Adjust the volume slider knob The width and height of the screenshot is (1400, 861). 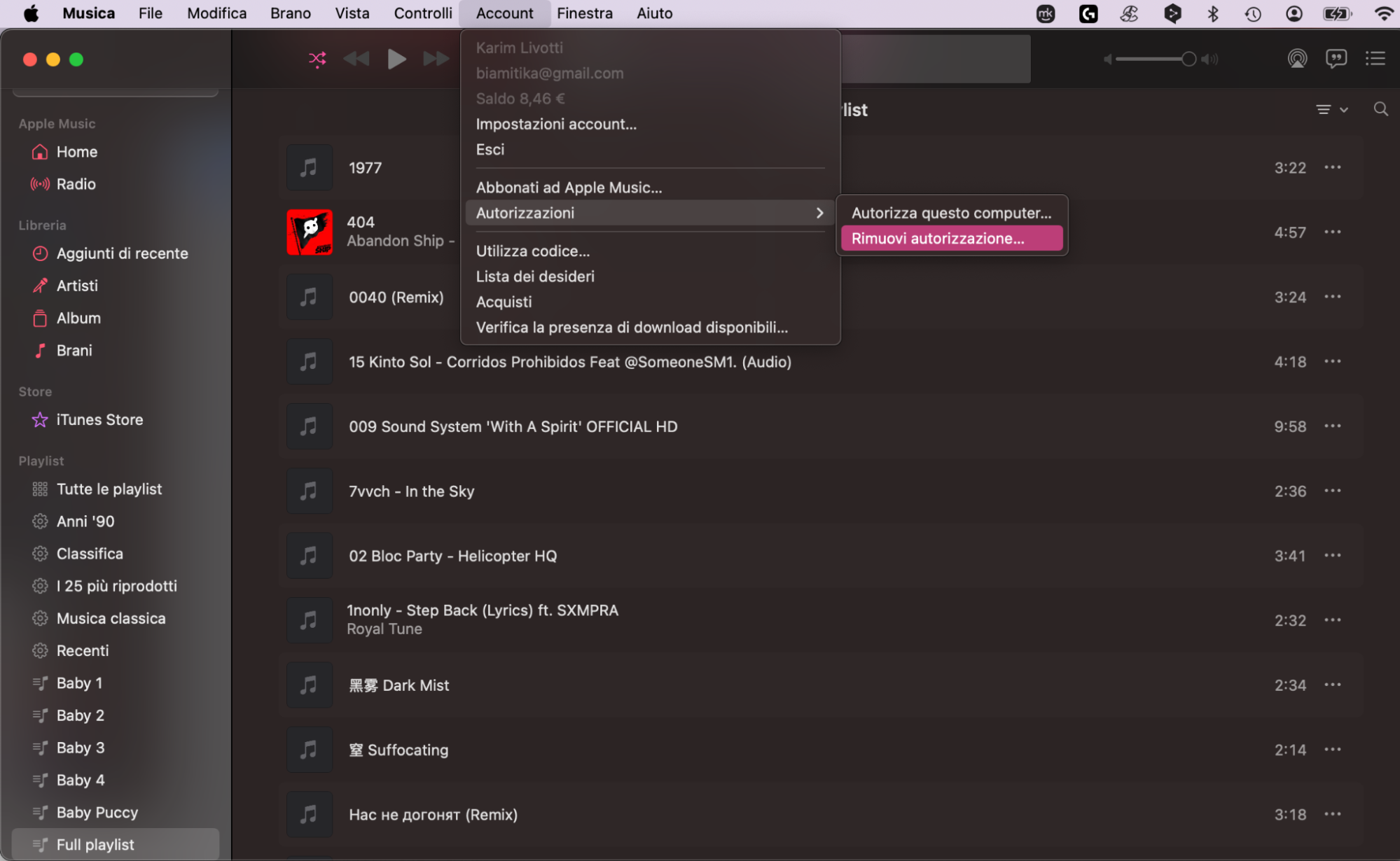(1188, 59)
